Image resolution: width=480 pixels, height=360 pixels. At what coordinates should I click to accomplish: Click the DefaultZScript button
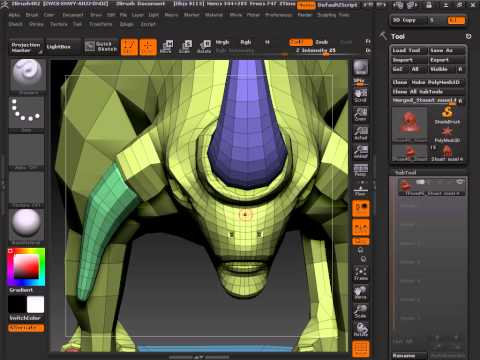click(337, 5)
